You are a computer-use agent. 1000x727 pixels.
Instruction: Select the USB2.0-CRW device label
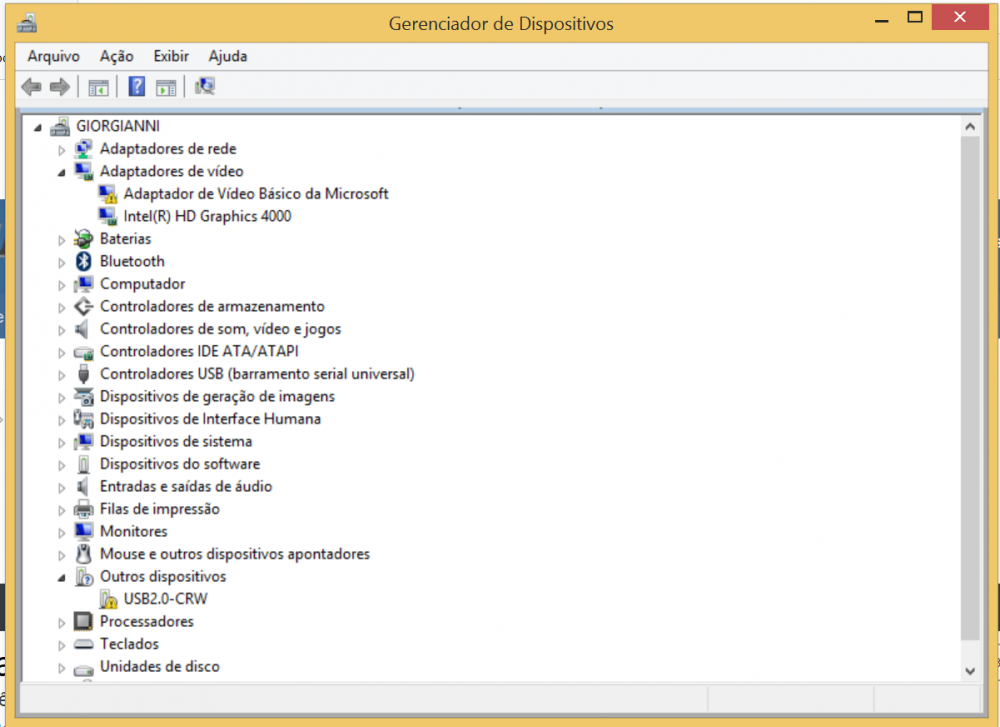(166, 599)
